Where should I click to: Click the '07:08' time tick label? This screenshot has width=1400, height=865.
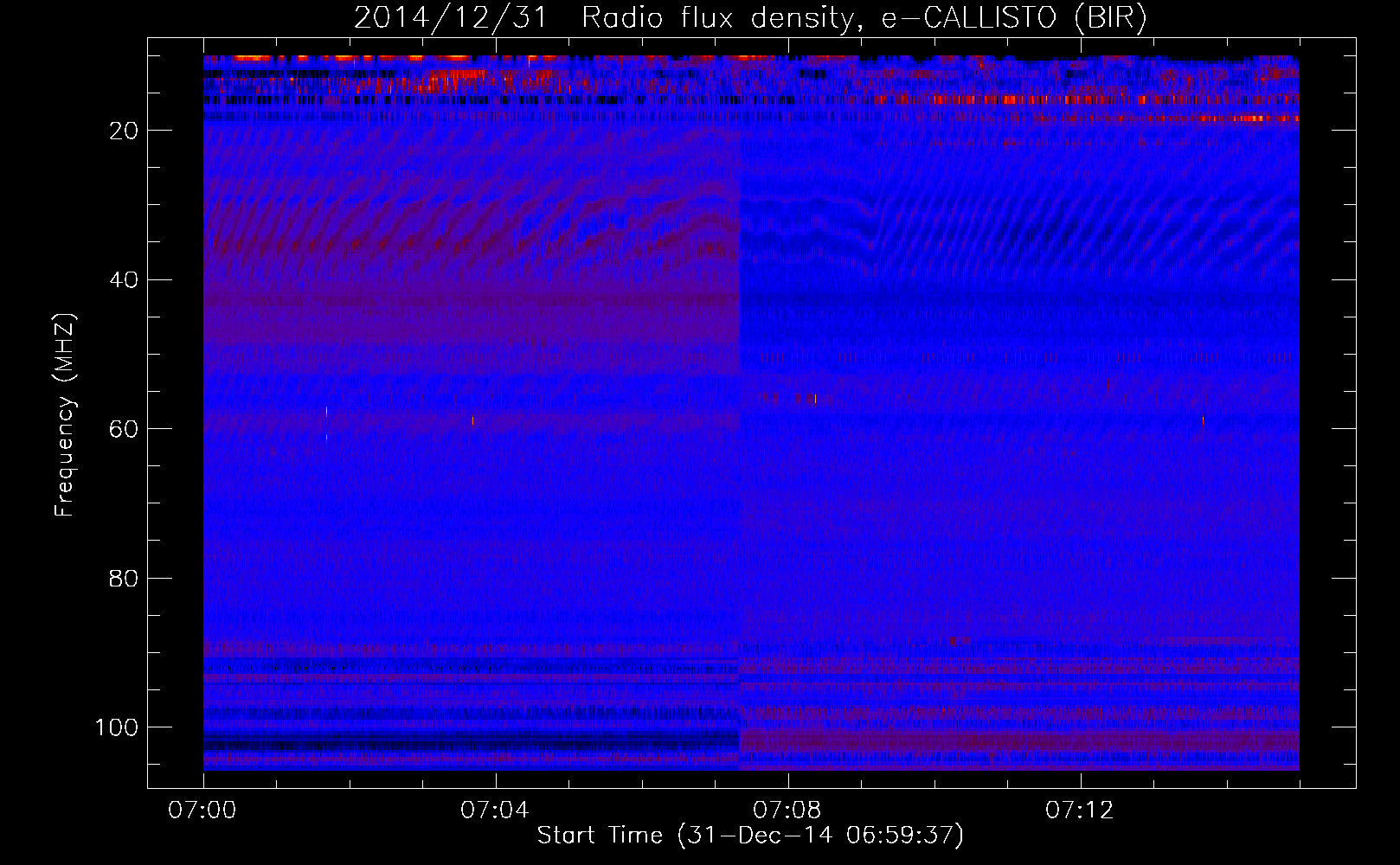[x=787, y=811]
